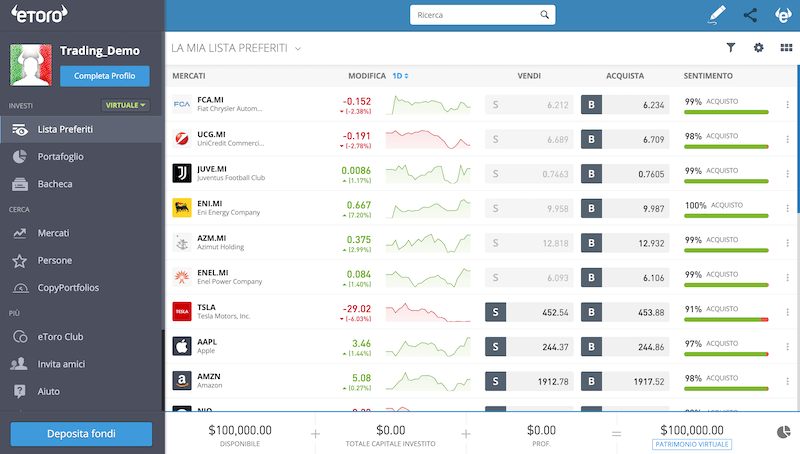Click the search magnifier icon

pyautogui.click(x=544, y=15)
